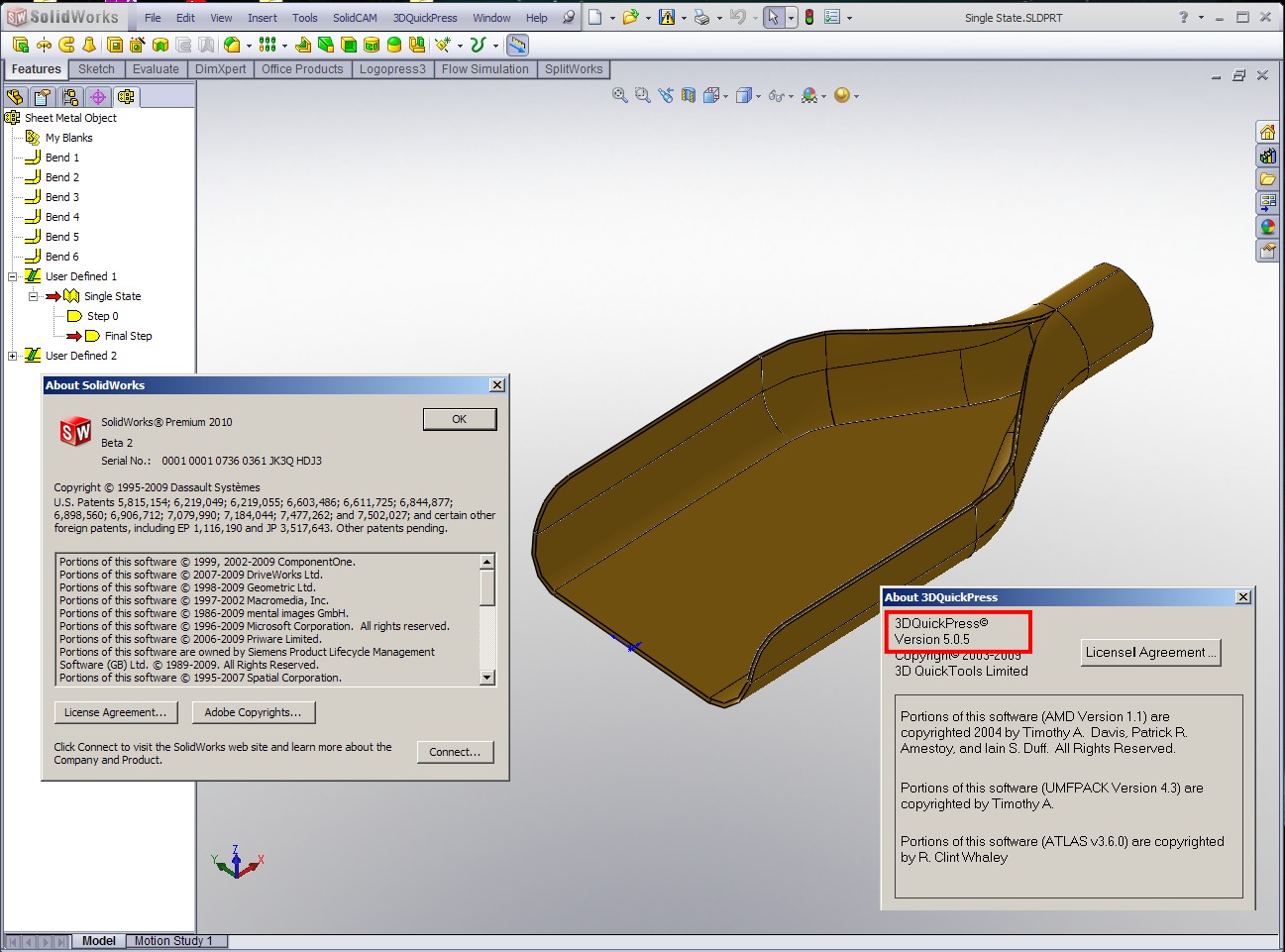Image resolution: width=1285 pixels, height=952 pixels.
Task: Open the SolidCAM menu
Action: (355, 18)
